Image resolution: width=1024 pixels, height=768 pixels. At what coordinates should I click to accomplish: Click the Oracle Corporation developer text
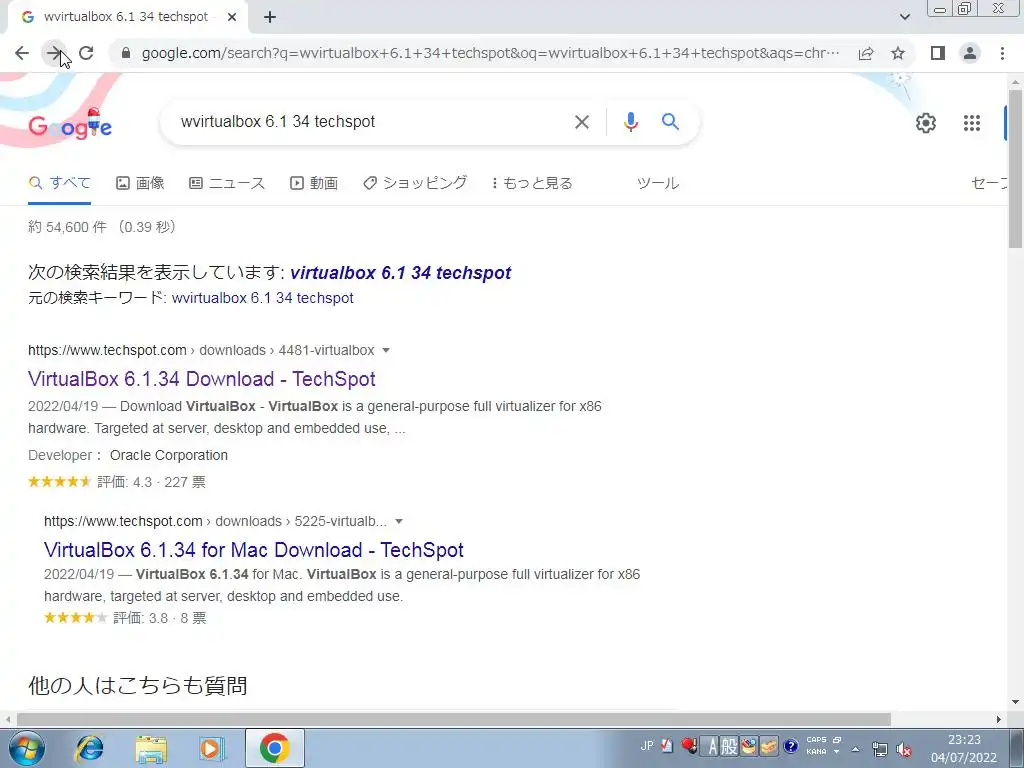click(x=168, y=455)
